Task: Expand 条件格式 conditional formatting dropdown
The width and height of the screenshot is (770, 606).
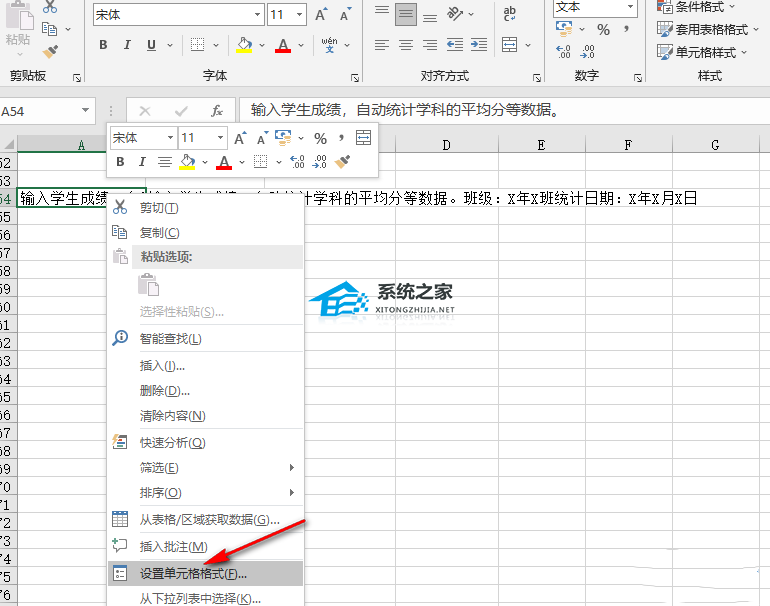Action: point(732,7)
